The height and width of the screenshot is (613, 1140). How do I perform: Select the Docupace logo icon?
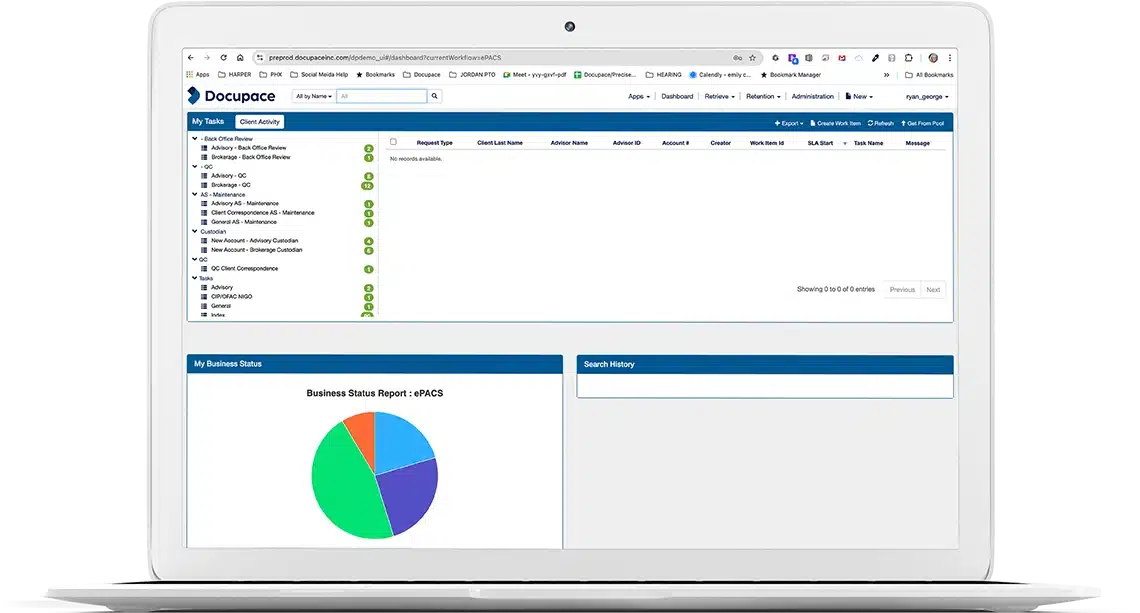(x=194, y=96)
